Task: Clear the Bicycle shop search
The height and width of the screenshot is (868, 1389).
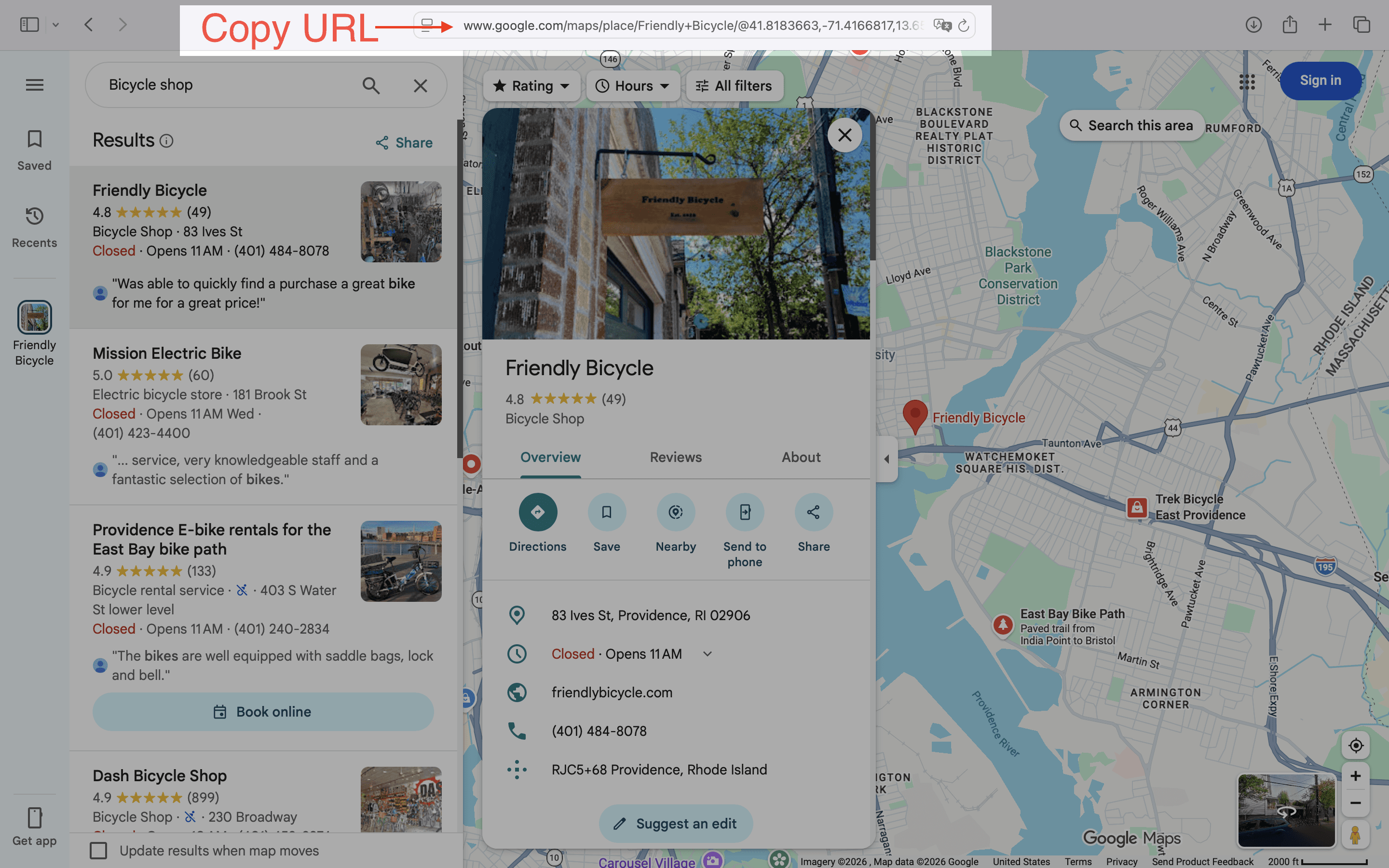Action: pos(421,85)
